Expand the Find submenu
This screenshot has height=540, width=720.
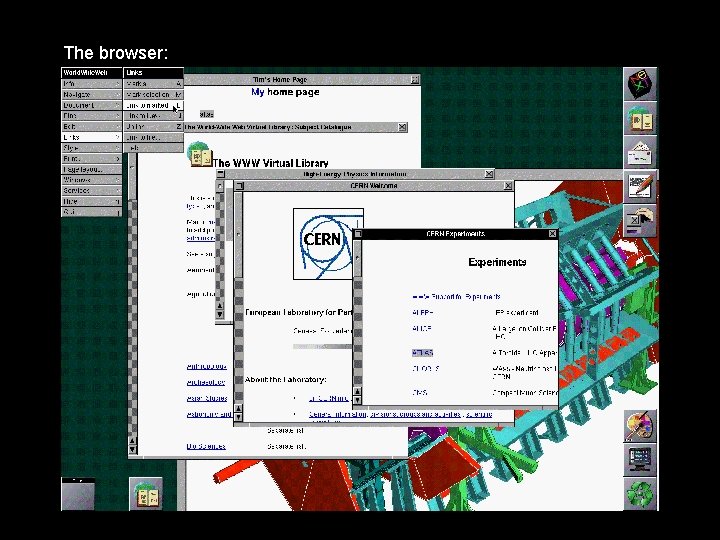[91, 116]
